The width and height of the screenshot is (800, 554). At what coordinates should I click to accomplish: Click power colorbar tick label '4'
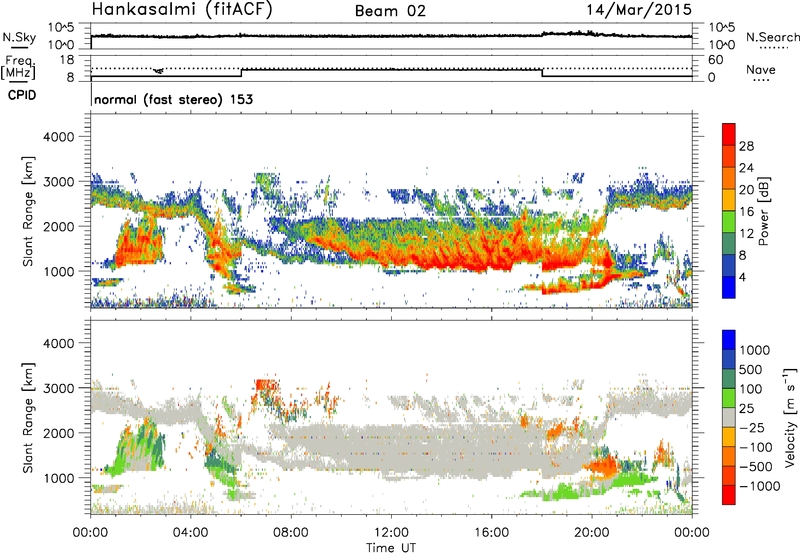[742, 278]
